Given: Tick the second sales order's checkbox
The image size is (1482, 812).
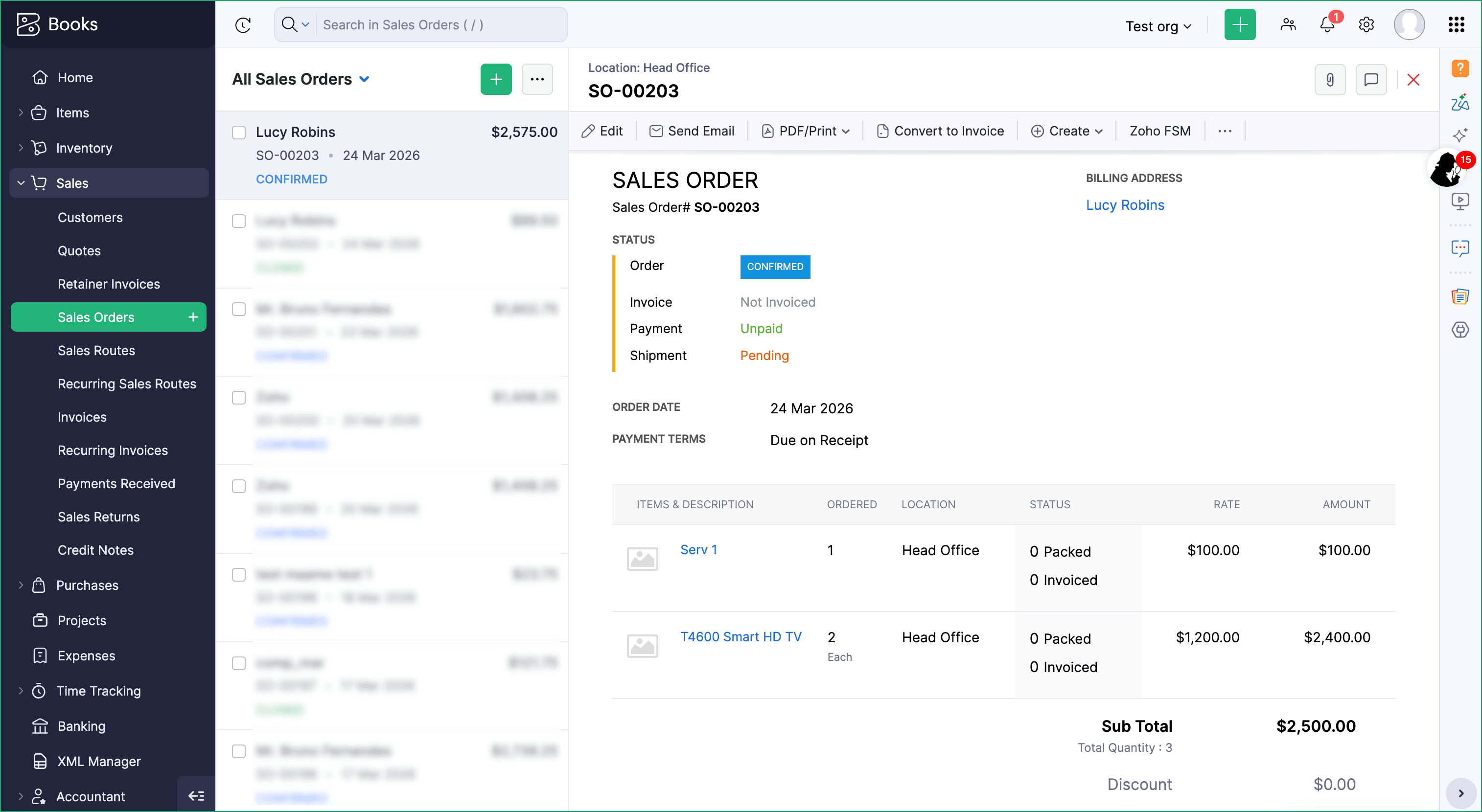Looking at the screenshot, I should pos(239,221).
